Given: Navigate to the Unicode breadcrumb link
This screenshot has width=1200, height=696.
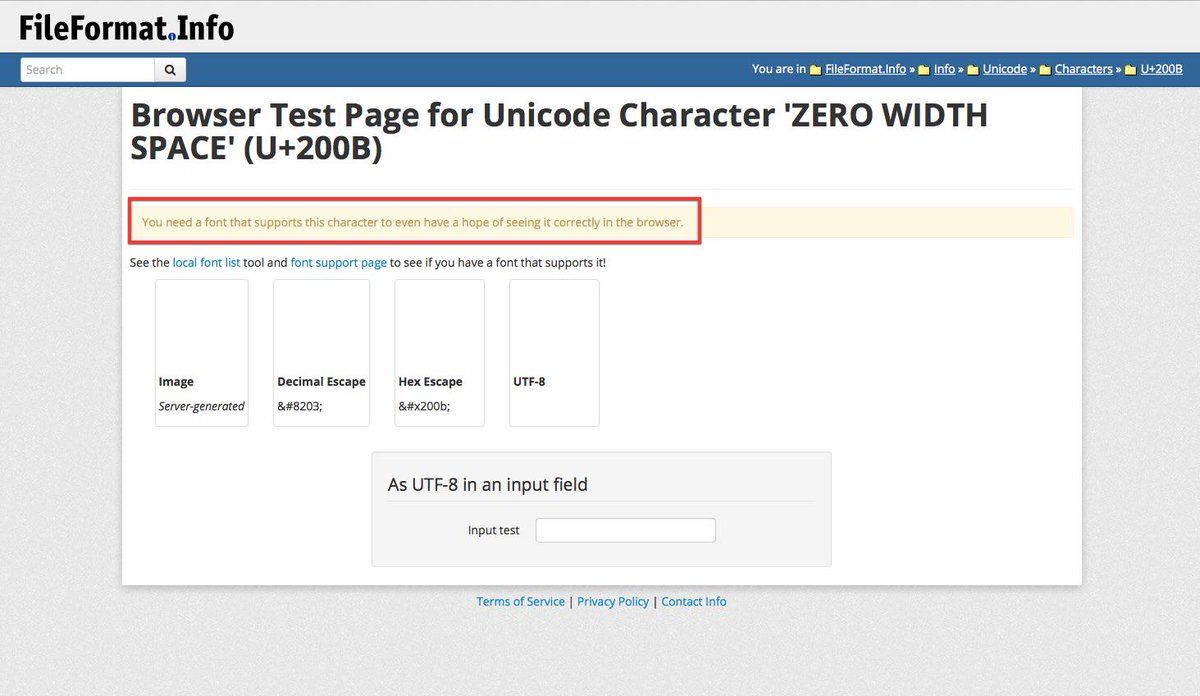Looking at the screenshot, I should (1004, 69).
